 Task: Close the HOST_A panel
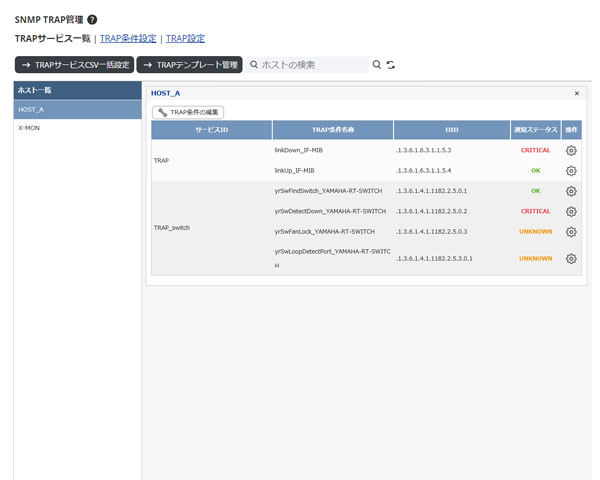(577, 93)
